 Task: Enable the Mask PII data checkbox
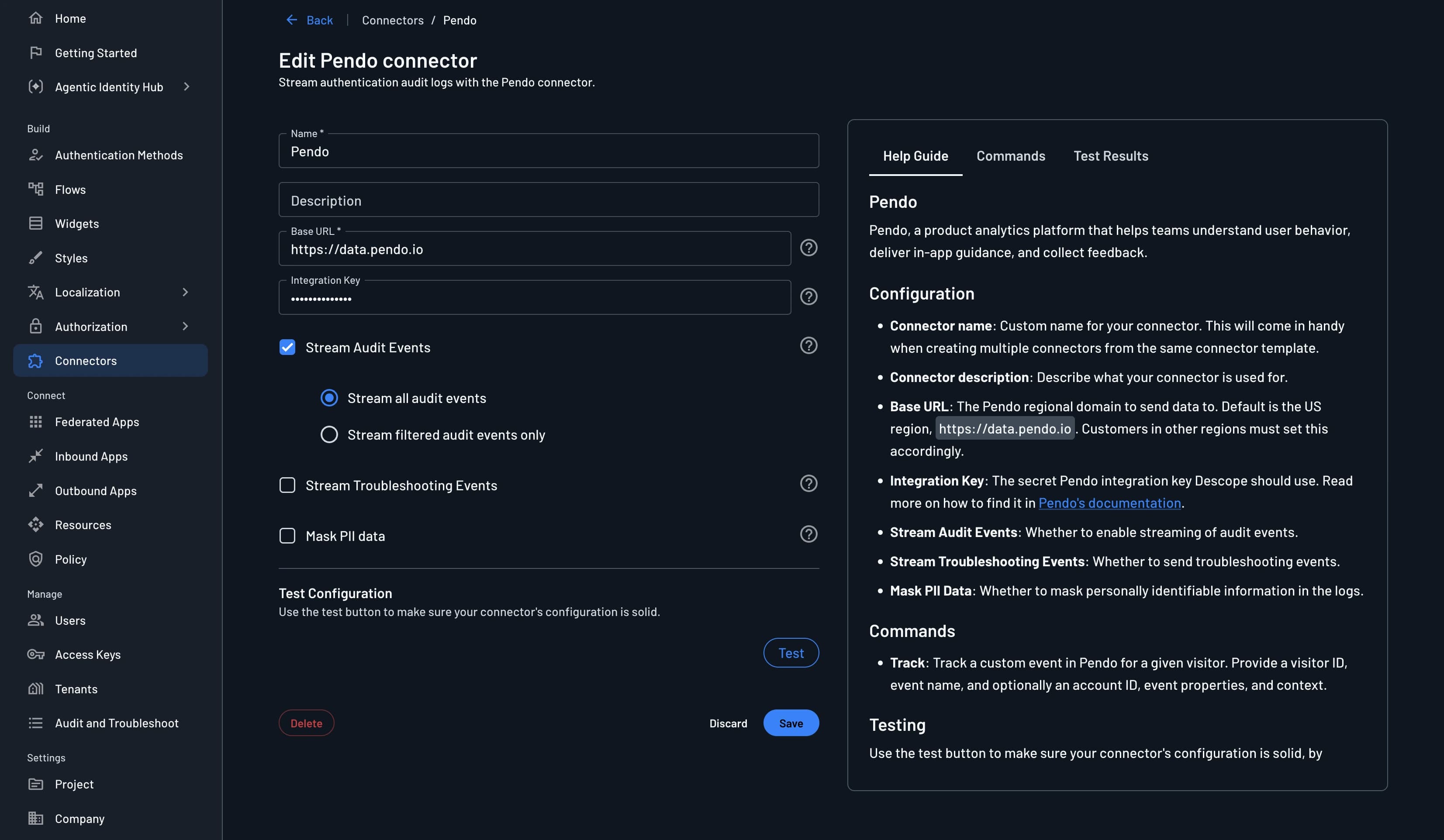(x=287, y=536)
